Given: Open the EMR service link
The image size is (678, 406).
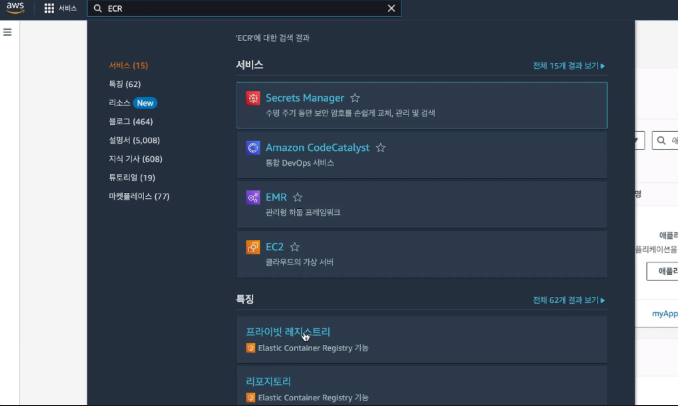Looking at the screenshot, I should tap(276, 198).
